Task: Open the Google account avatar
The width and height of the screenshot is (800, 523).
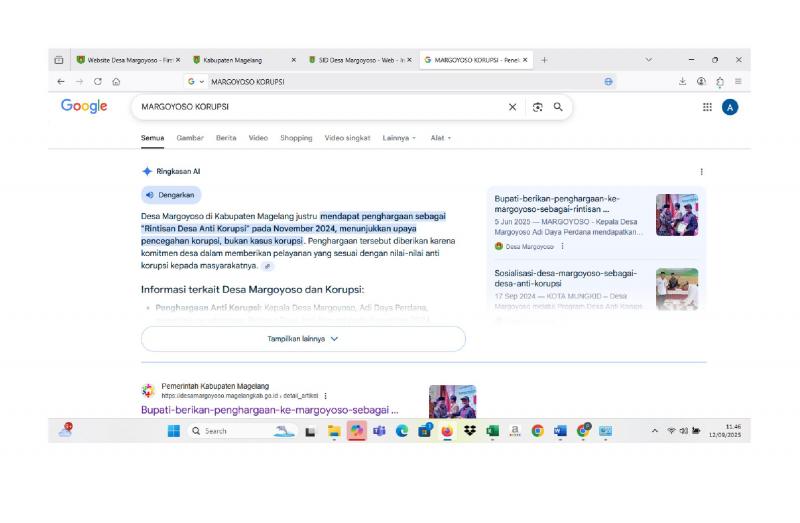Action: (730, 107)
